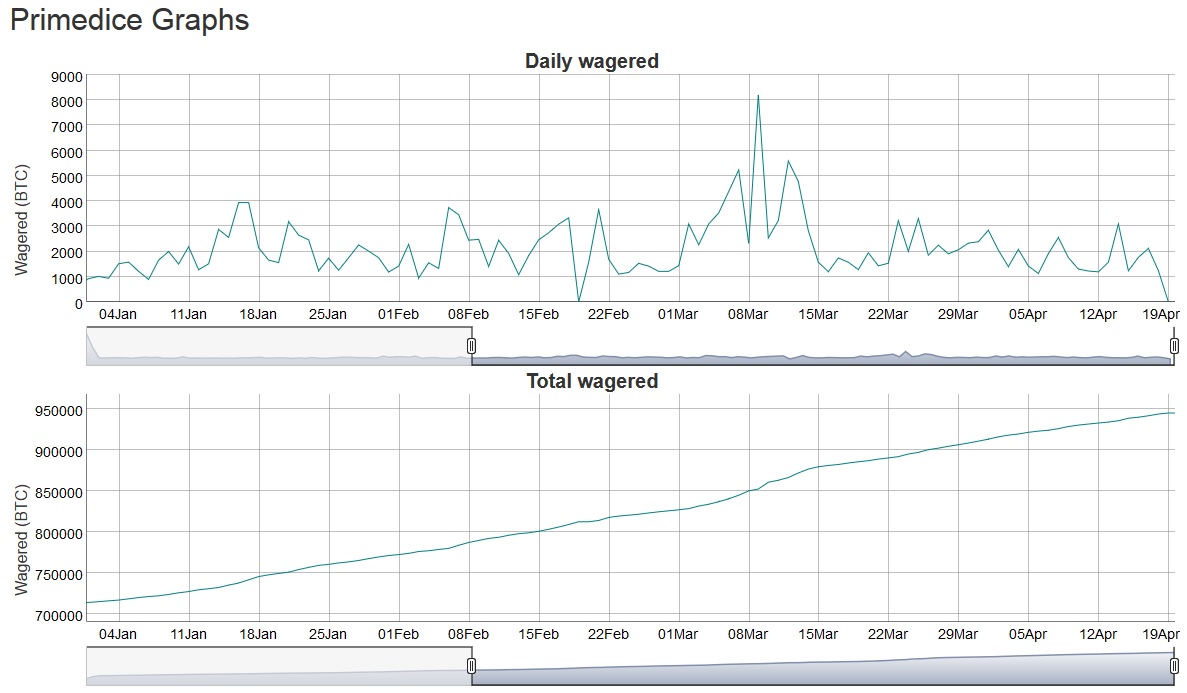Click the 12Apr date label on Daily wagered chart

point(1098,314)
